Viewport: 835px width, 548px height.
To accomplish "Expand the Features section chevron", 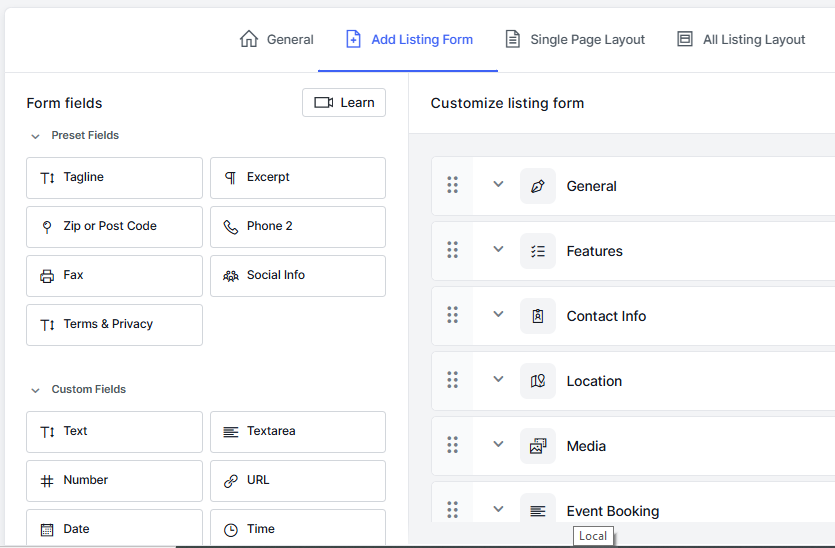I will 498,249.
